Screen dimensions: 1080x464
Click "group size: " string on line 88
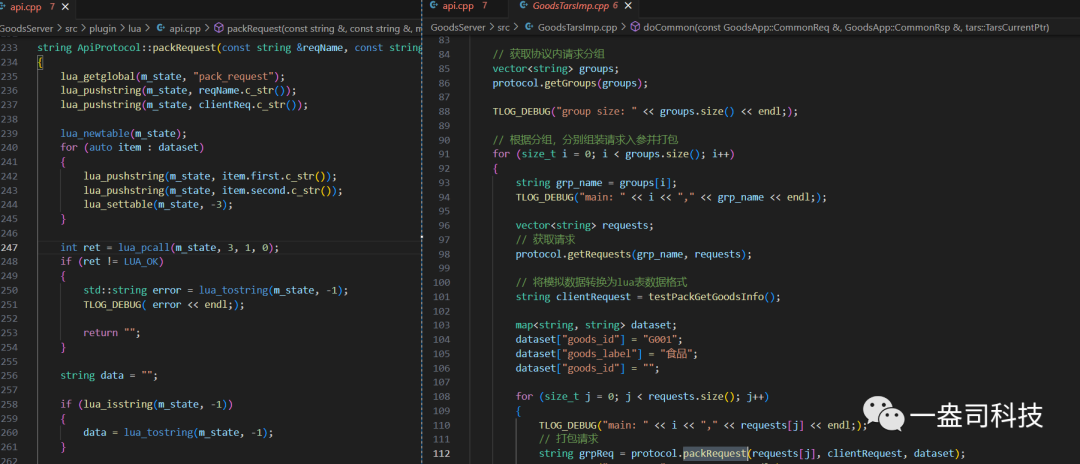pyautogui.click(x=594, y=112)
